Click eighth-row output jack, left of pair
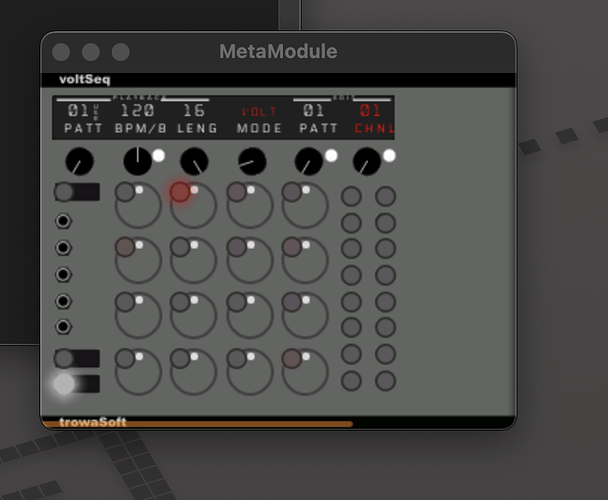The image size is (608, 500). pyautogui.click(x=351, y=381)
